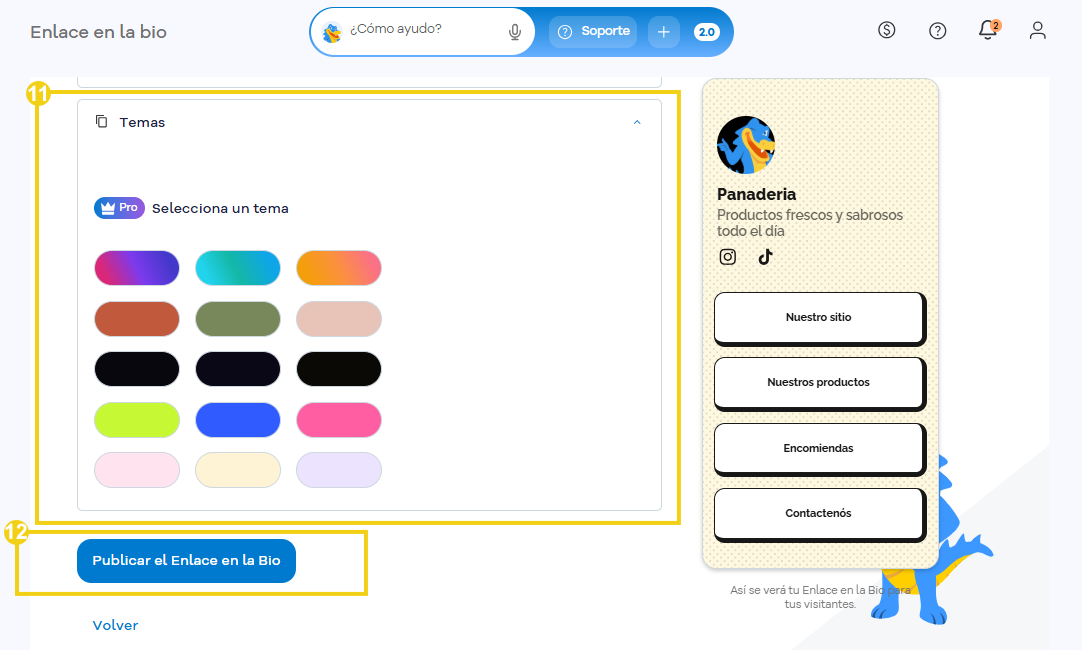Click the microphone icon in the search bar
Image resolution: width=1082 pixels, height=650 pixels.
[x=515, y=32]
